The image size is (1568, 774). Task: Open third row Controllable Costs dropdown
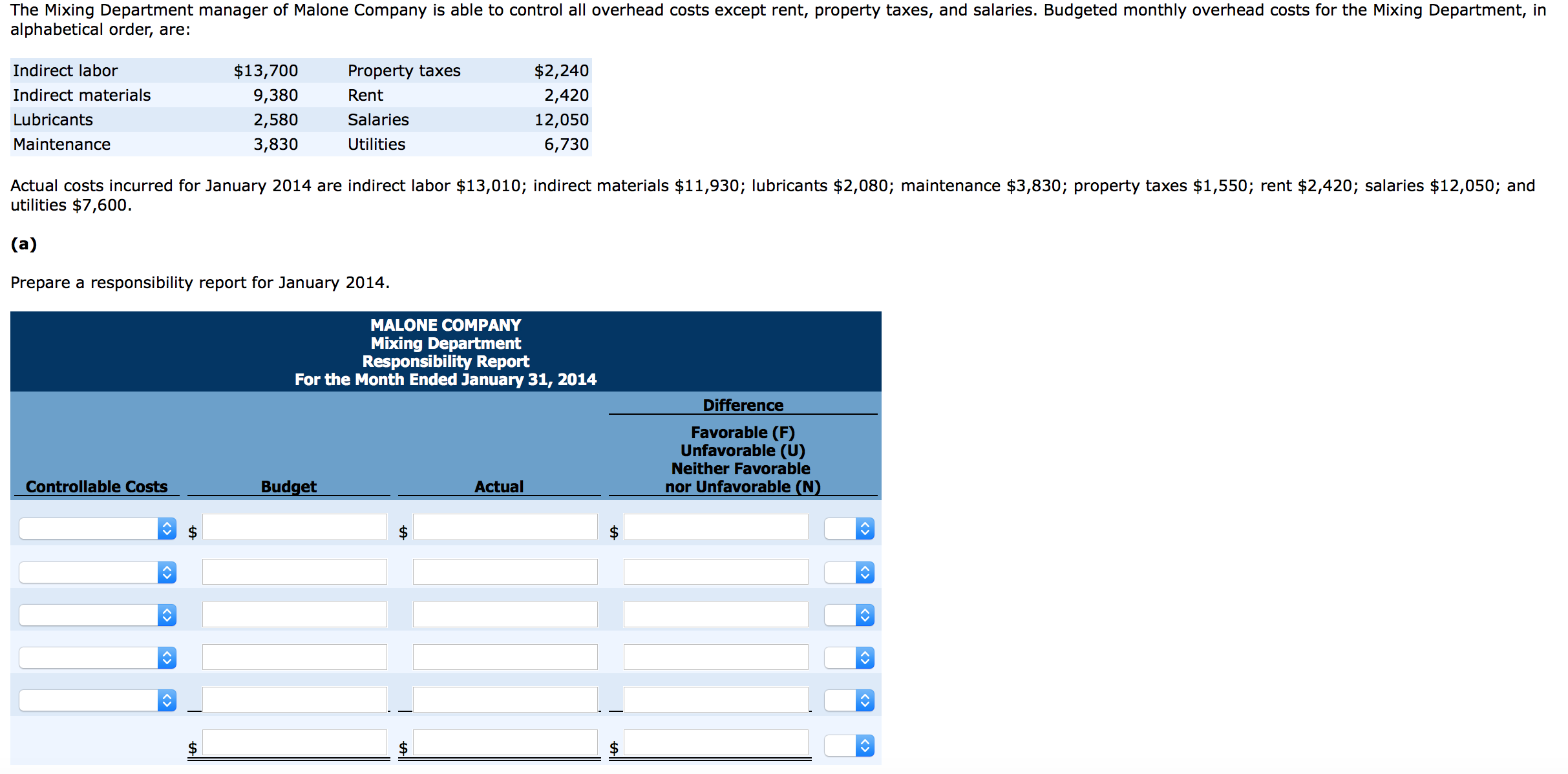(x=98, y=614)
